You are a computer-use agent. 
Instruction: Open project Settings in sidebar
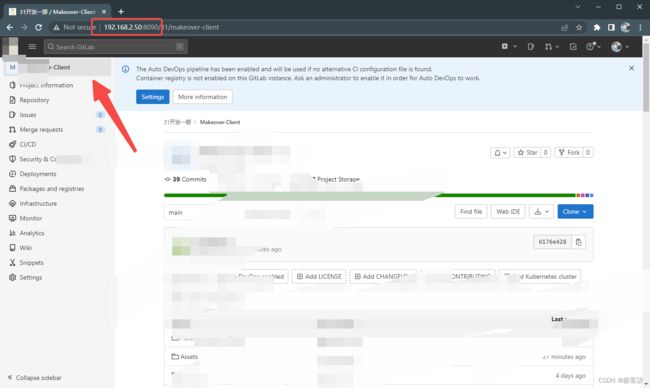coord(31,277)
